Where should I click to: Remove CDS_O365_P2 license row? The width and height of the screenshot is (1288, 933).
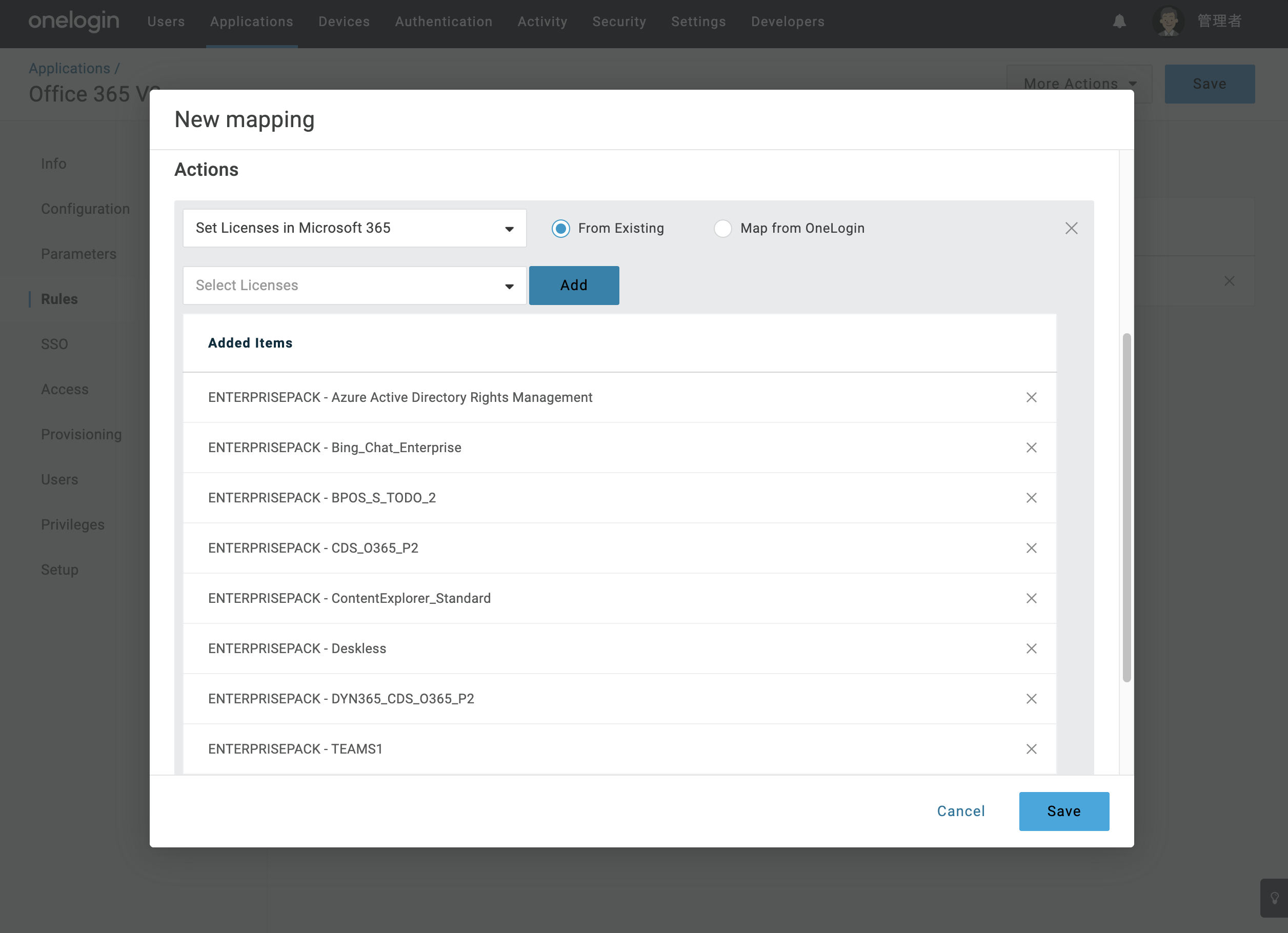click(x=1031, y=548)
